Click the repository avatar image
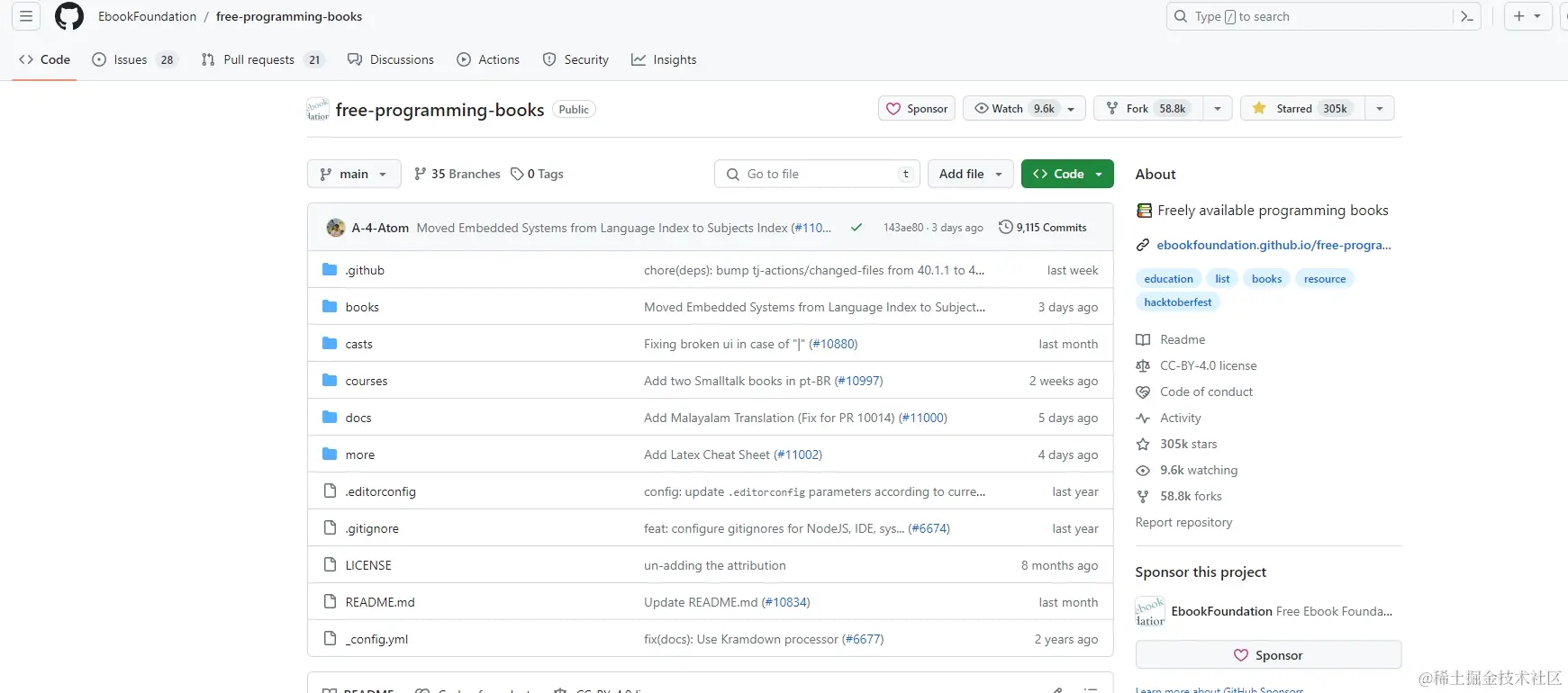The width and height of the screenshot is (1568, 693). [318, 109]
